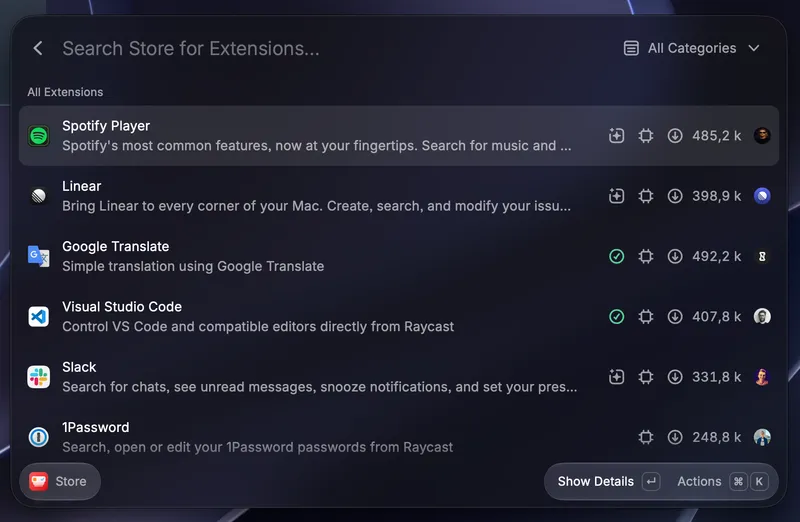Click the 331,8 k download count
This screenshot has height=522, width=800.
716,377
